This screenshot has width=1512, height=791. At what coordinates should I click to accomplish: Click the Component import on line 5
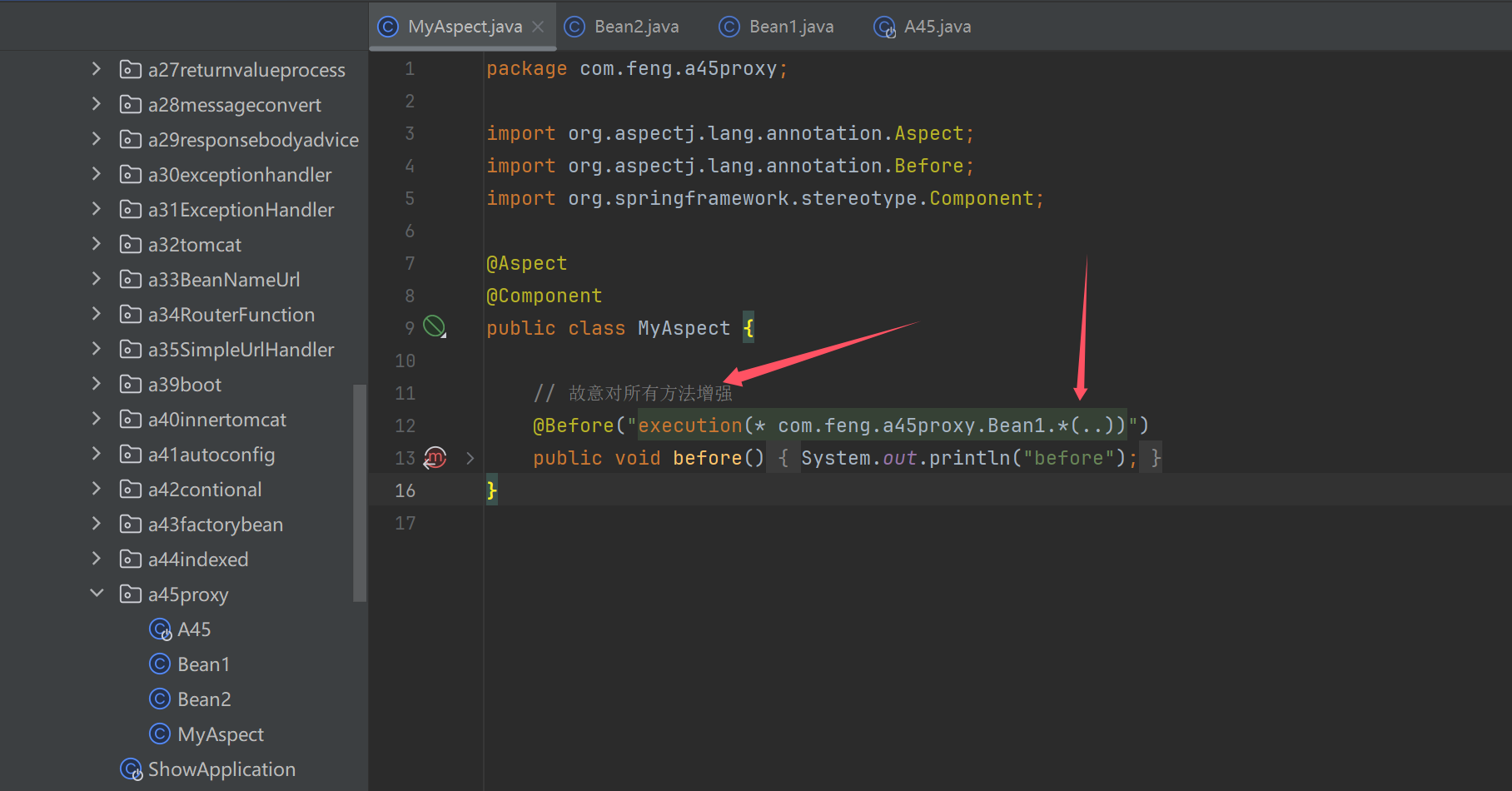[x=982, y=198]
